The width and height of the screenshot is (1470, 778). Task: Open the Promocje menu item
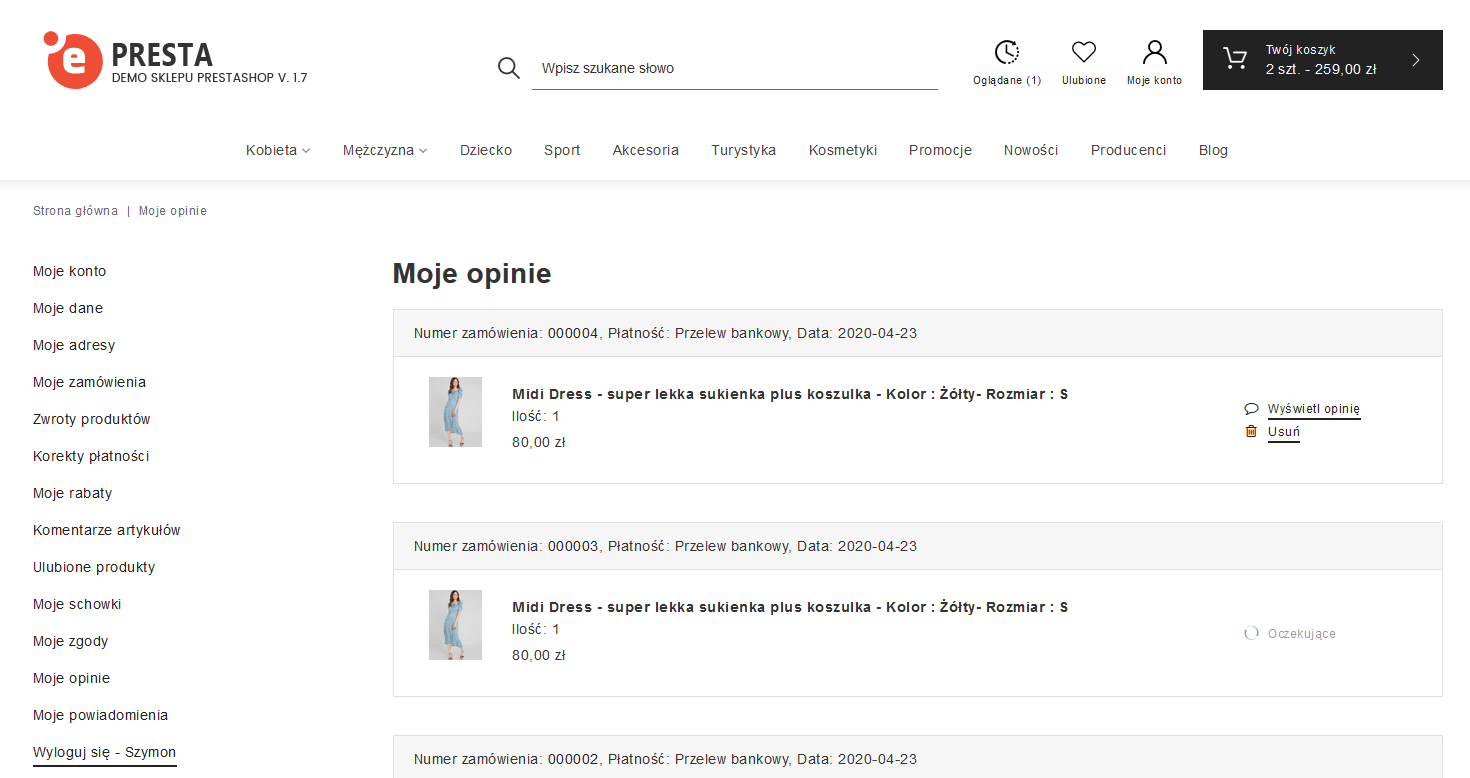tap(940, 150)
